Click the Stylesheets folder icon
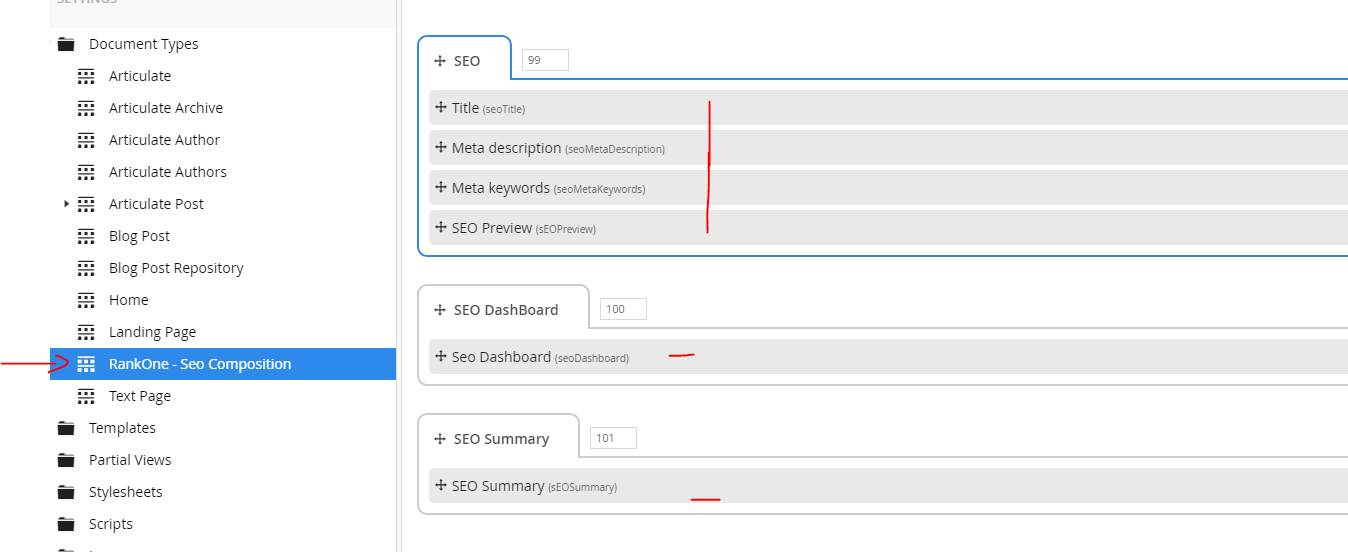Viewport: 1348px width, 552px height. coord(66,492)
